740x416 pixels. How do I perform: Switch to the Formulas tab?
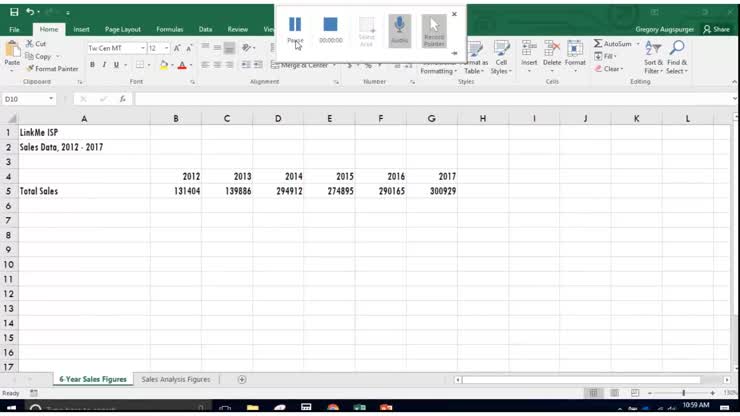click(169, 29)
